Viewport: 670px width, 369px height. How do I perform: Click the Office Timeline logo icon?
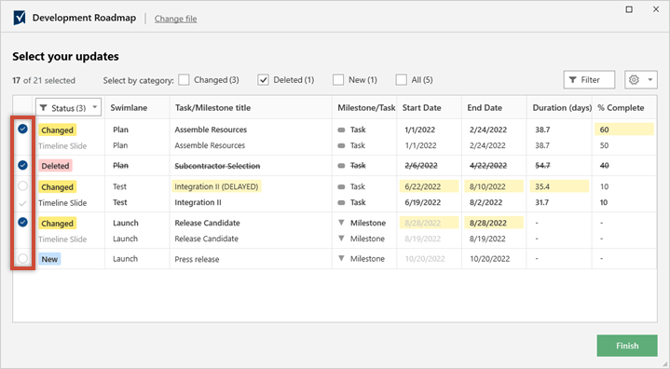coord(19,18)
